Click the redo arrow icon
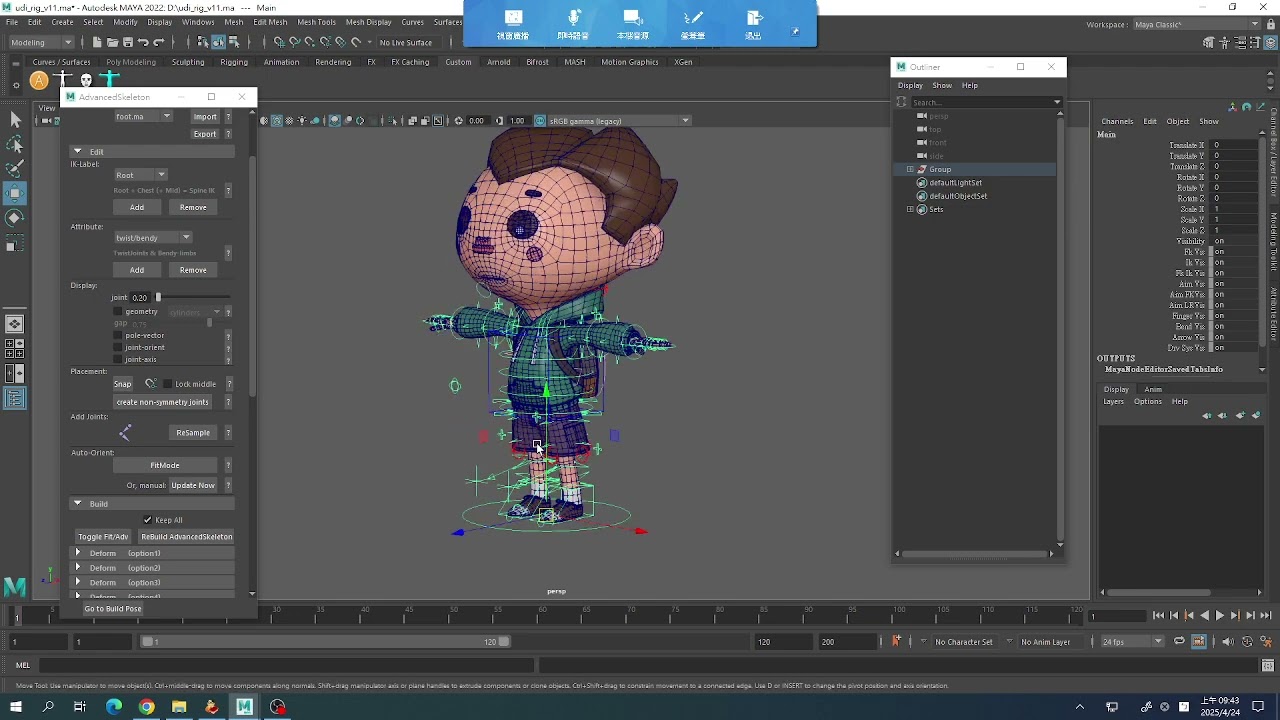The image size is (1280, 720). click(158, 42)
